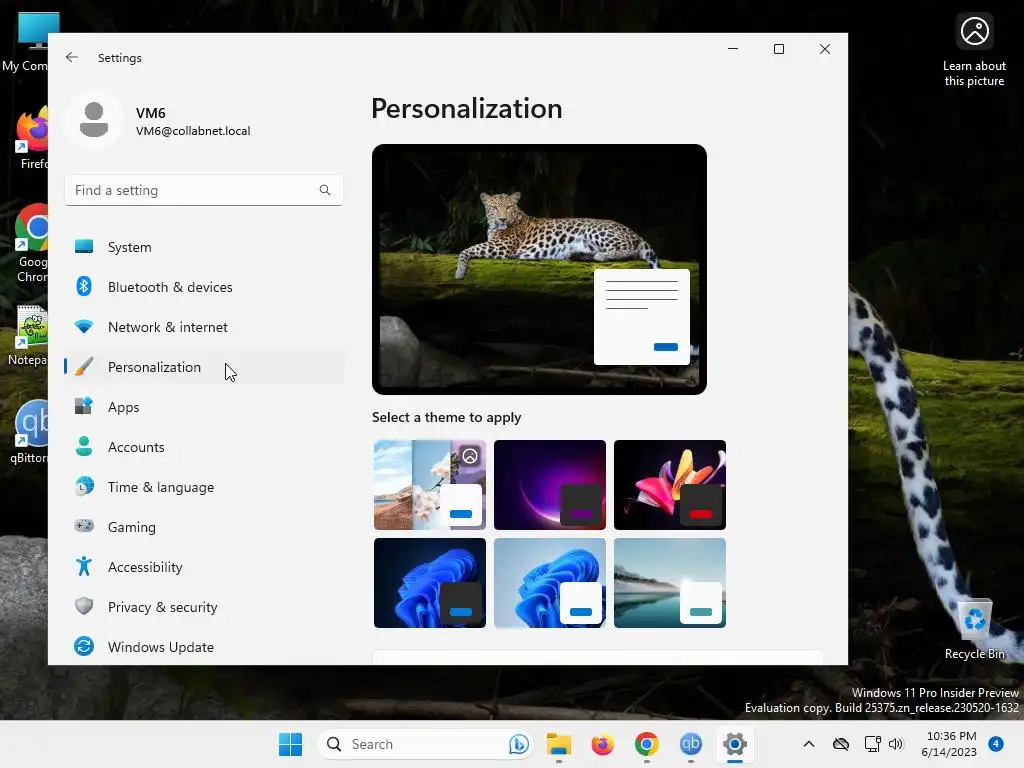The height and width of the screenshot is (768, 1024).
Task: Maximize the Settings window
Action: 778,49
